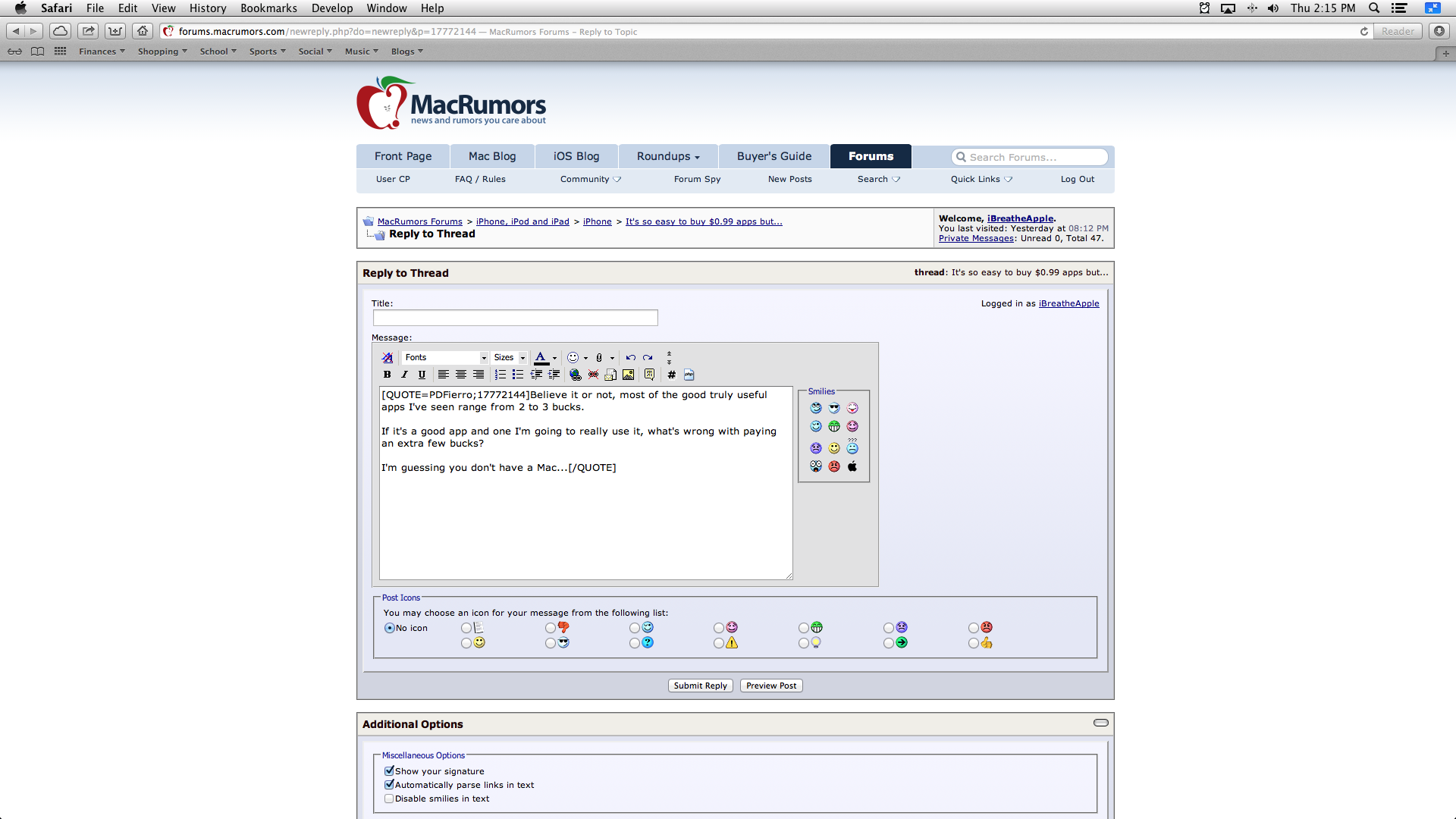Align message text left
Image resolution: width=1456 pixels, height=819 pixels.
click(x=444, y=375)
